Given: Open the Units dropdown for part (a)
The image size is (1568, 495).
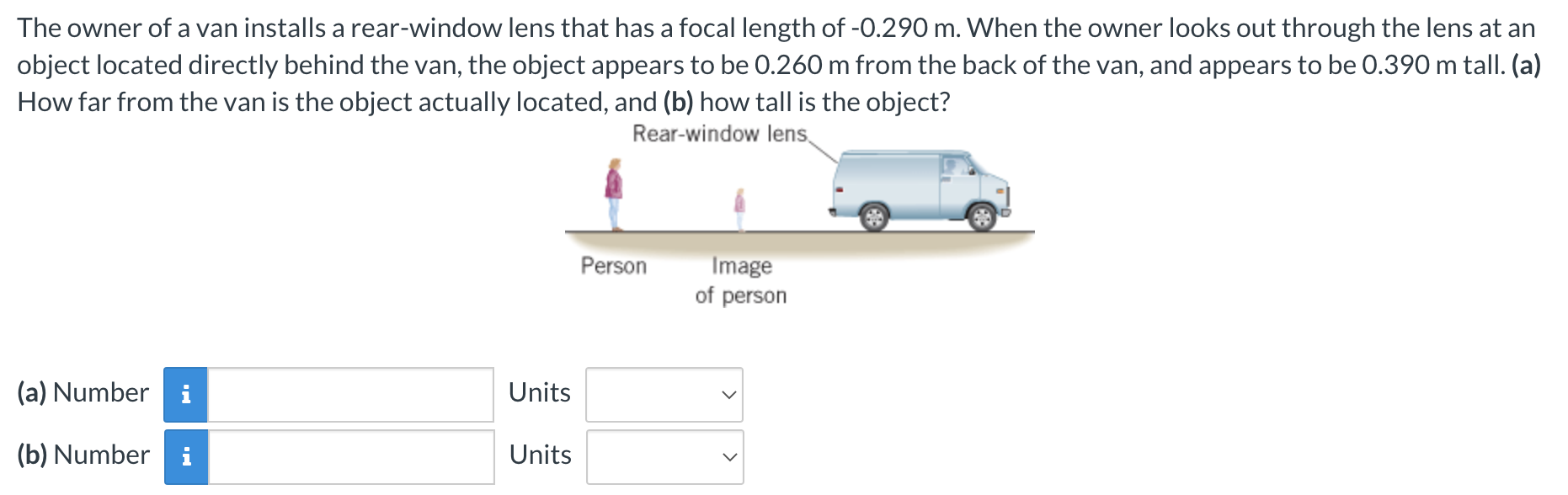Looking at the screenshot, I should point(664,393).
